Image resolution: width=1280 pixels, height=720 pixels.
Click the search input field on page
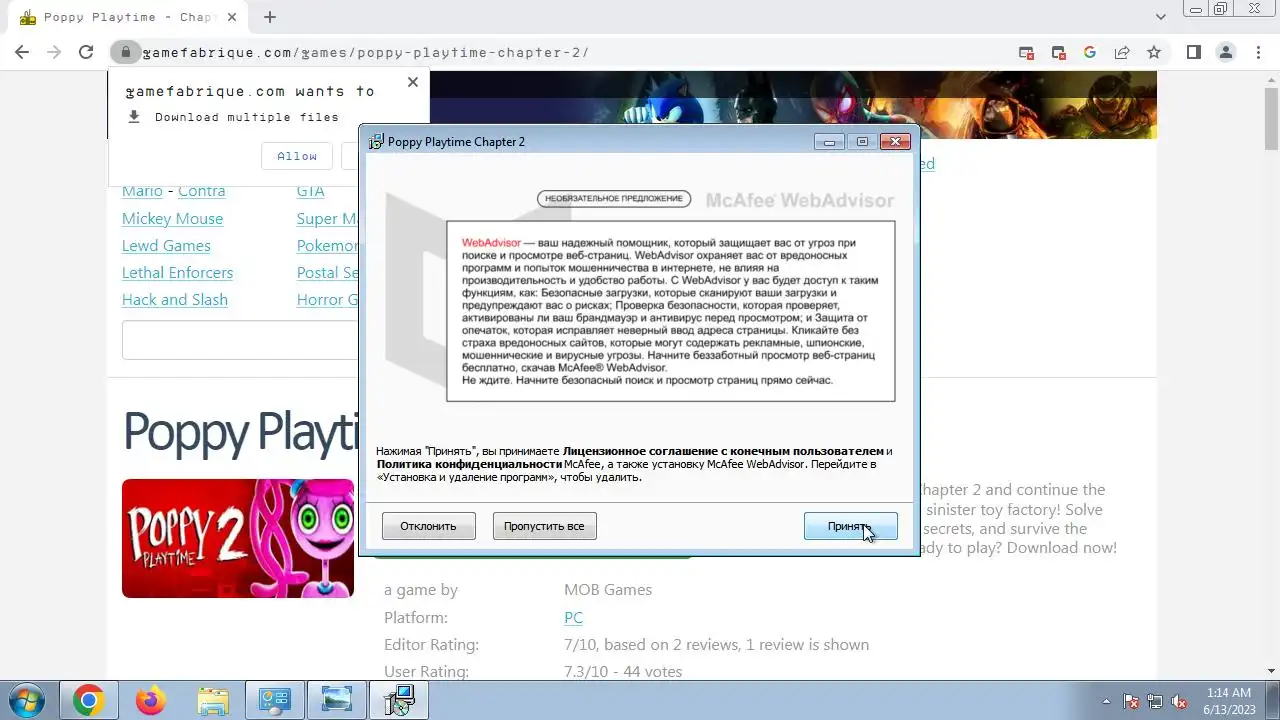[x=240, y=340]
